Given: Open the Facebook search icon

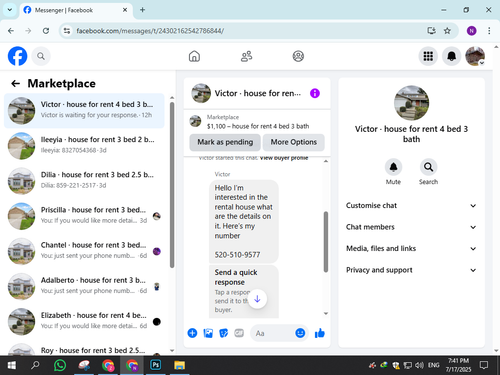Looking at the screenshot, I should (41, 56).
